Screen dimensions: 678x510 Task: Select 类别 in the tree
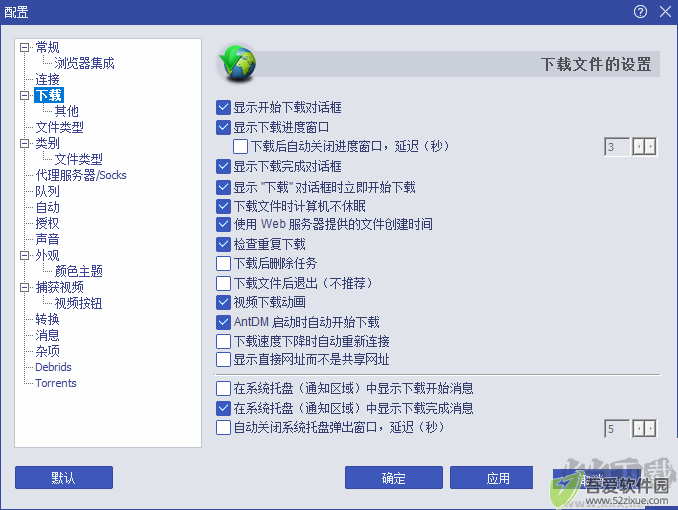[47, 143]
